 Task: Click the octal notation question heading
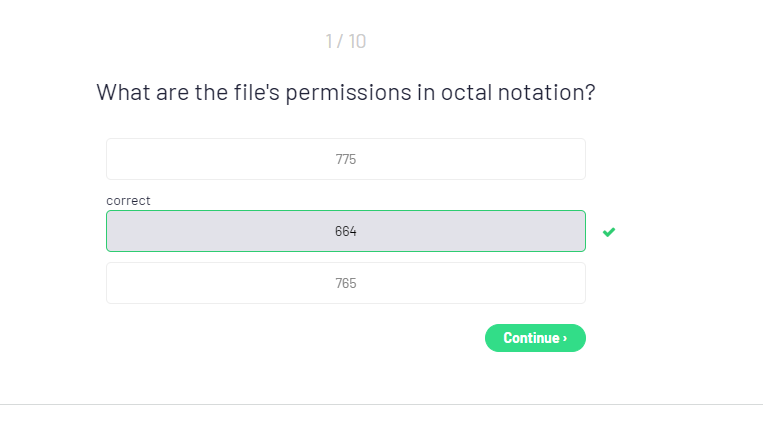(346, 92)
